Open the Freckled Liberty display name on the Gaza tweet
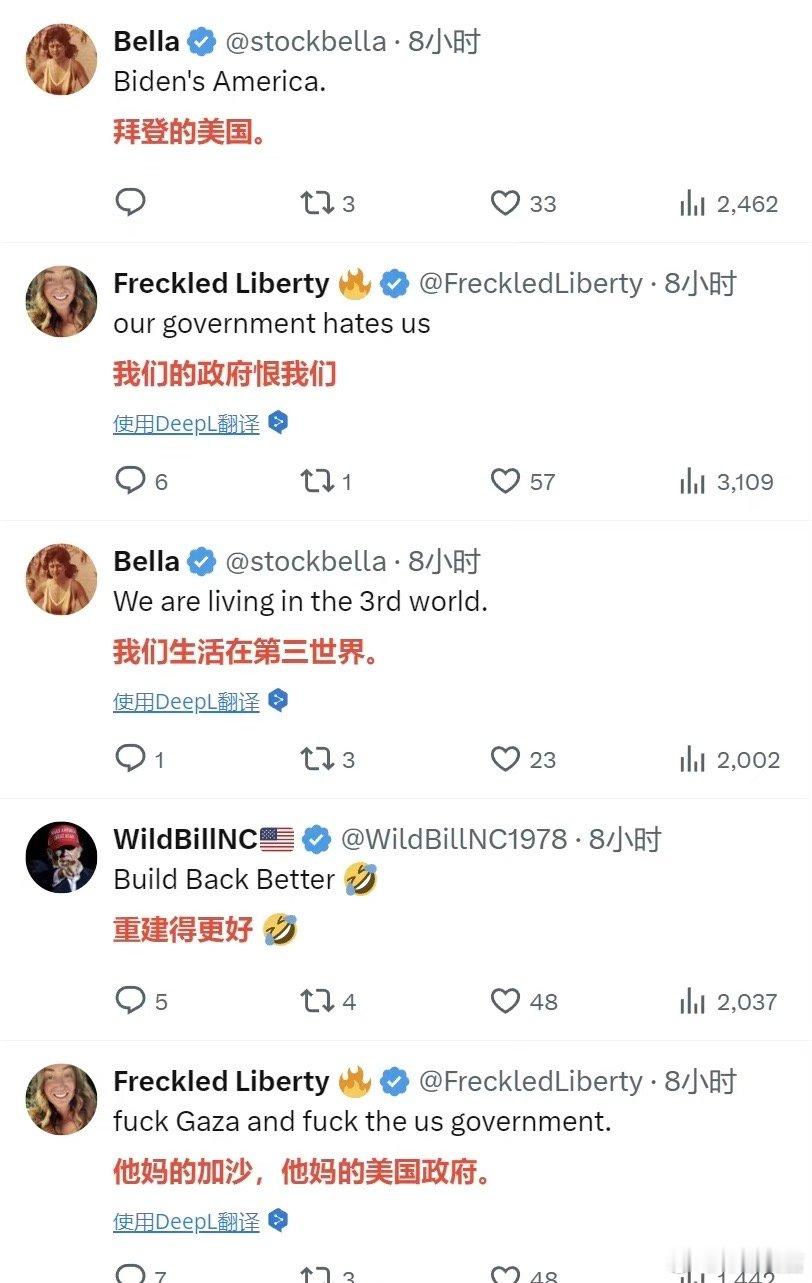This screenshot has width=812, height=1283. click(x=221, y=1081)
